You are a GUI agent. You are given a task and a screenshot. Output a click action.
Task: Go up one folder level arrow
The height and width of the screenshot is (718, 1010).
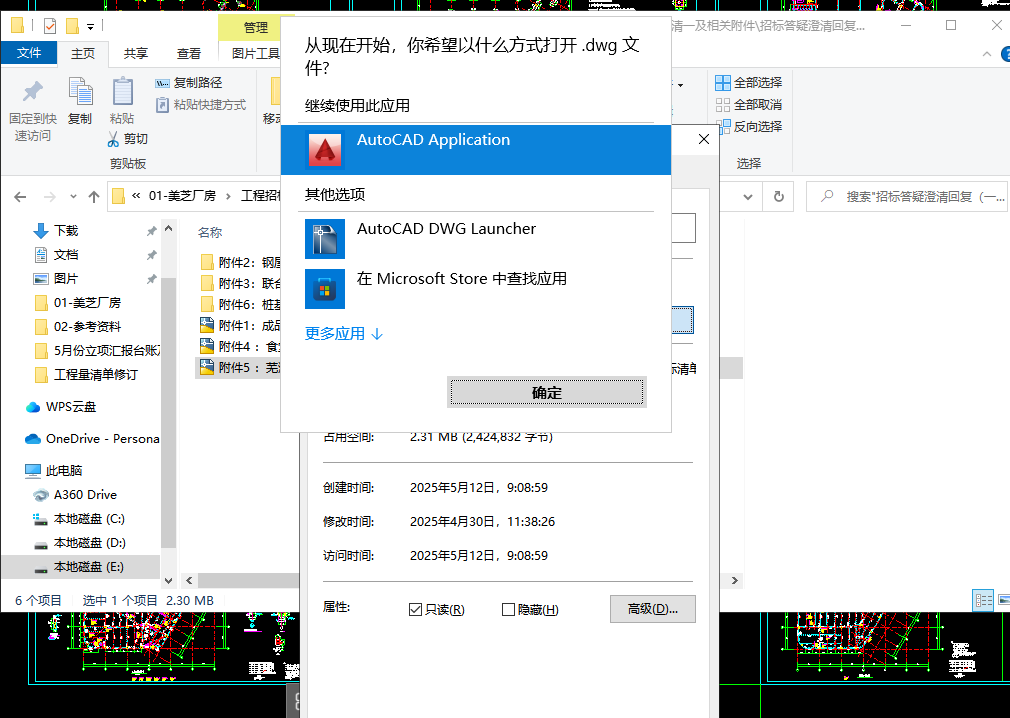pyautogui.click(x=94, y=196)
